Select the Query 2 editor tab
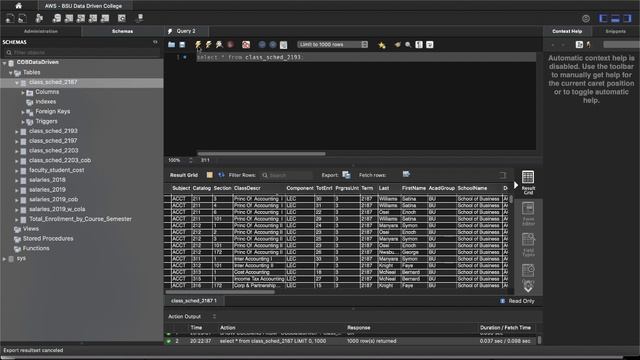Image resolution: width=640 pixels, height=360 pixels. 186,31
